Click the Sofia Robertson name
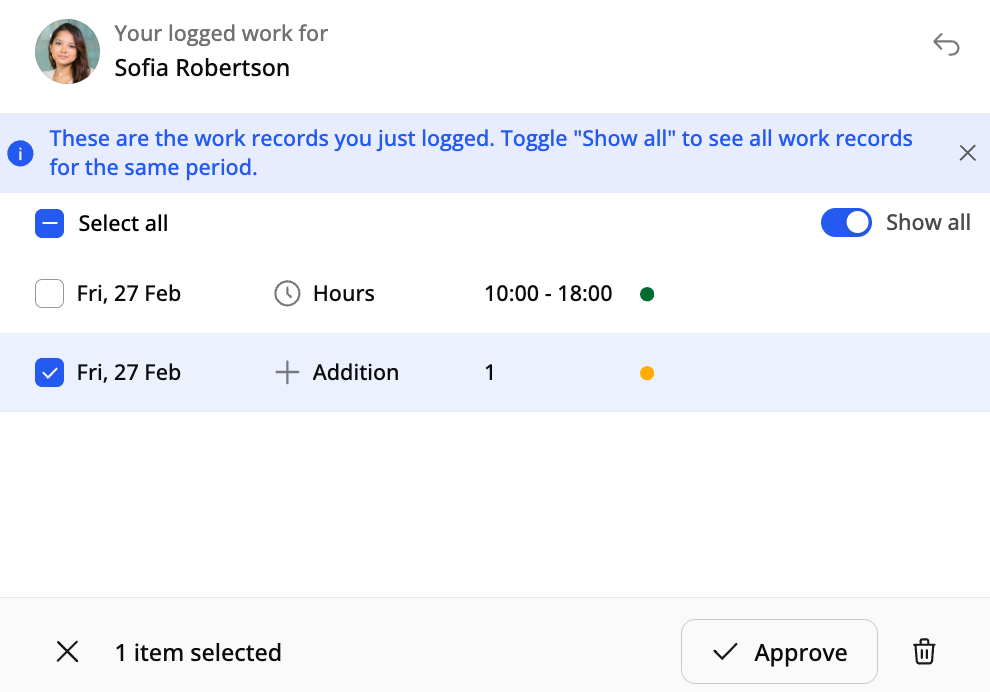This screenshot has width=990, height=692. pyautogui.click(x=202, y=68)
